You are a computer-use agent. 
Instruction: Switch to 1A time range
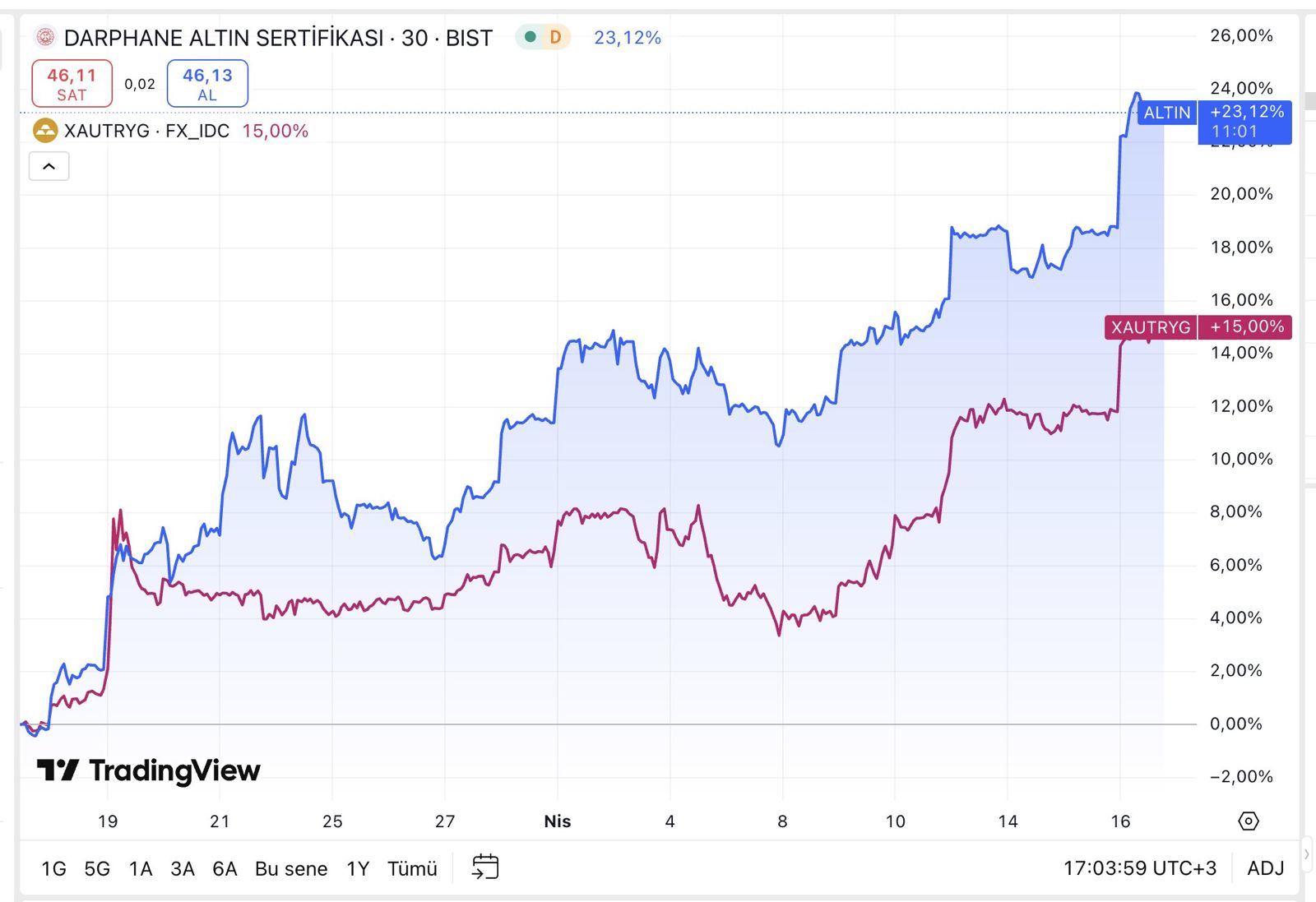pos(141,868)
